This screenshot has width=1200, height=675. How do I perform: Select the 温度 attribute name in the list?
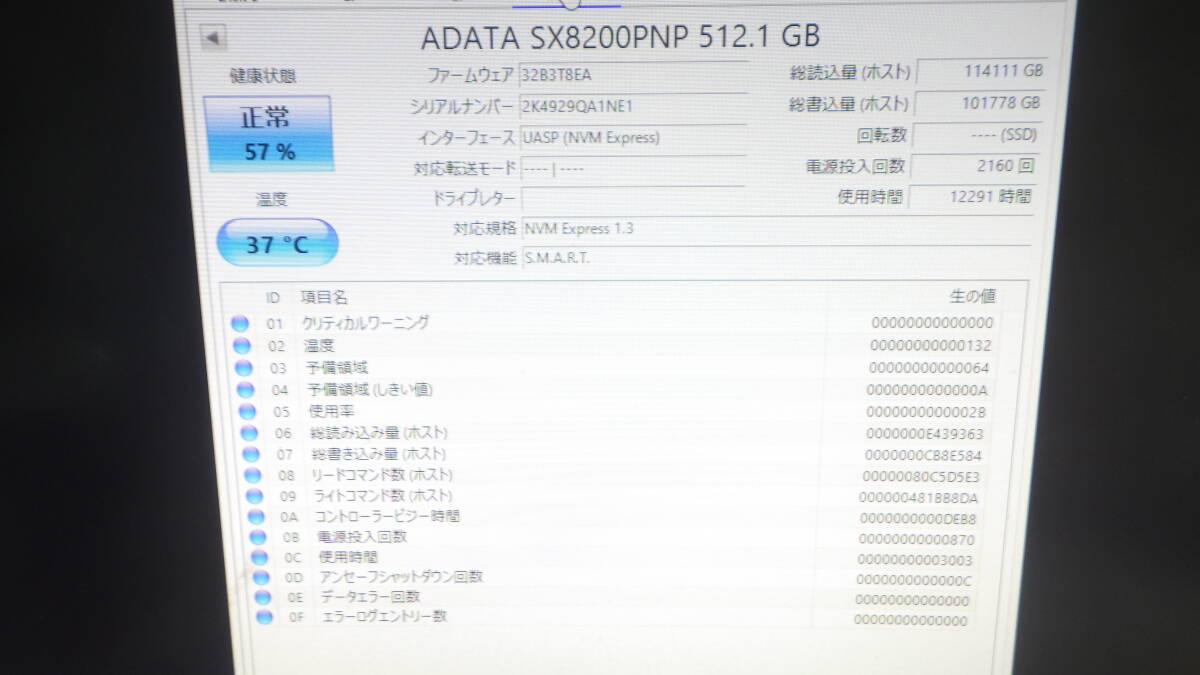coord(319,345)
